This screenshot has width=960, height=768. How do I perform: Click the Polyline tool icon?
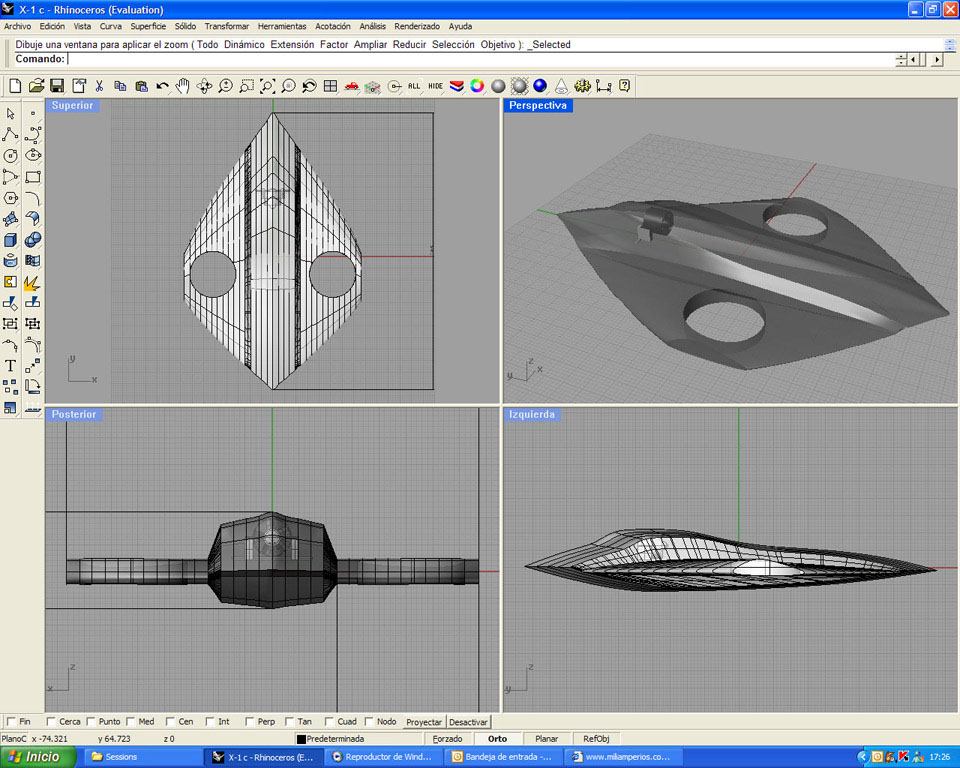click(x=10, y=134)
